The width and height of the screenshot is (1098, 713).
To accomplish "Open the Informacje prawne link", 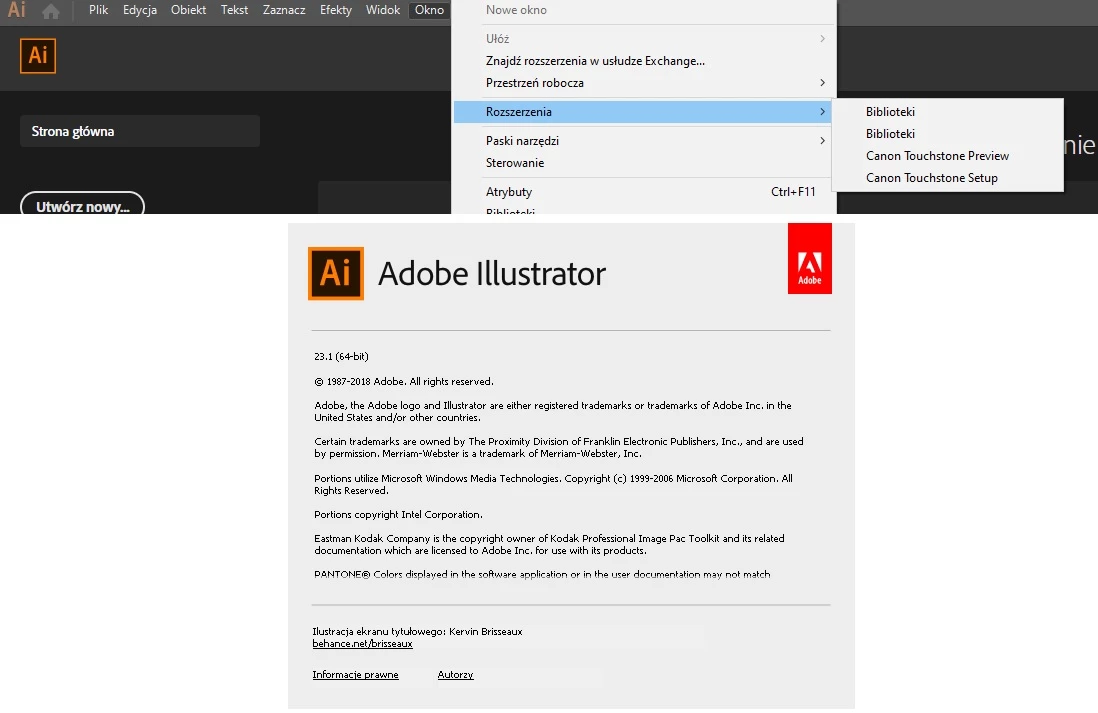I will [355, 674].
